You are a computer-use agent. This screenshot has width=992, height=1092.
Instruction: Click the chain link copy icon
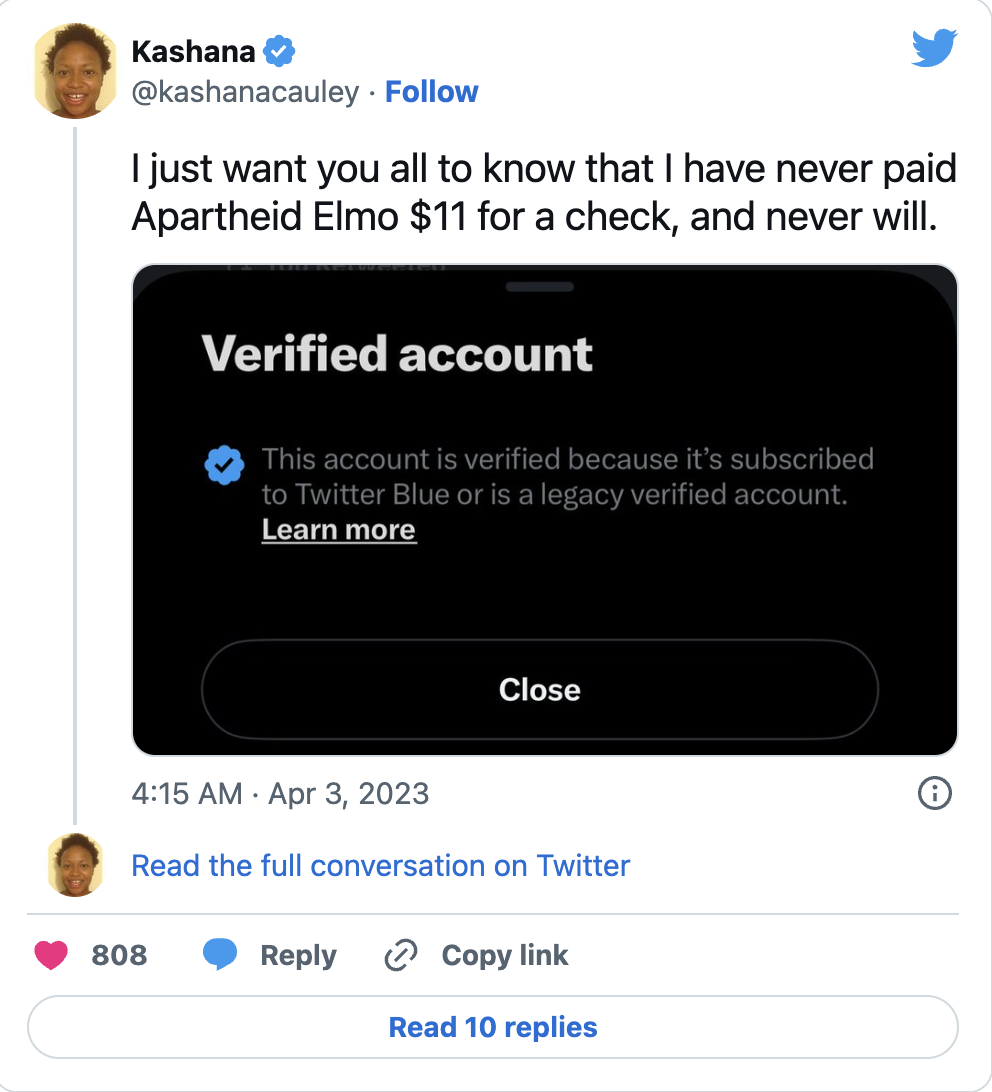[x=400, y=955]
